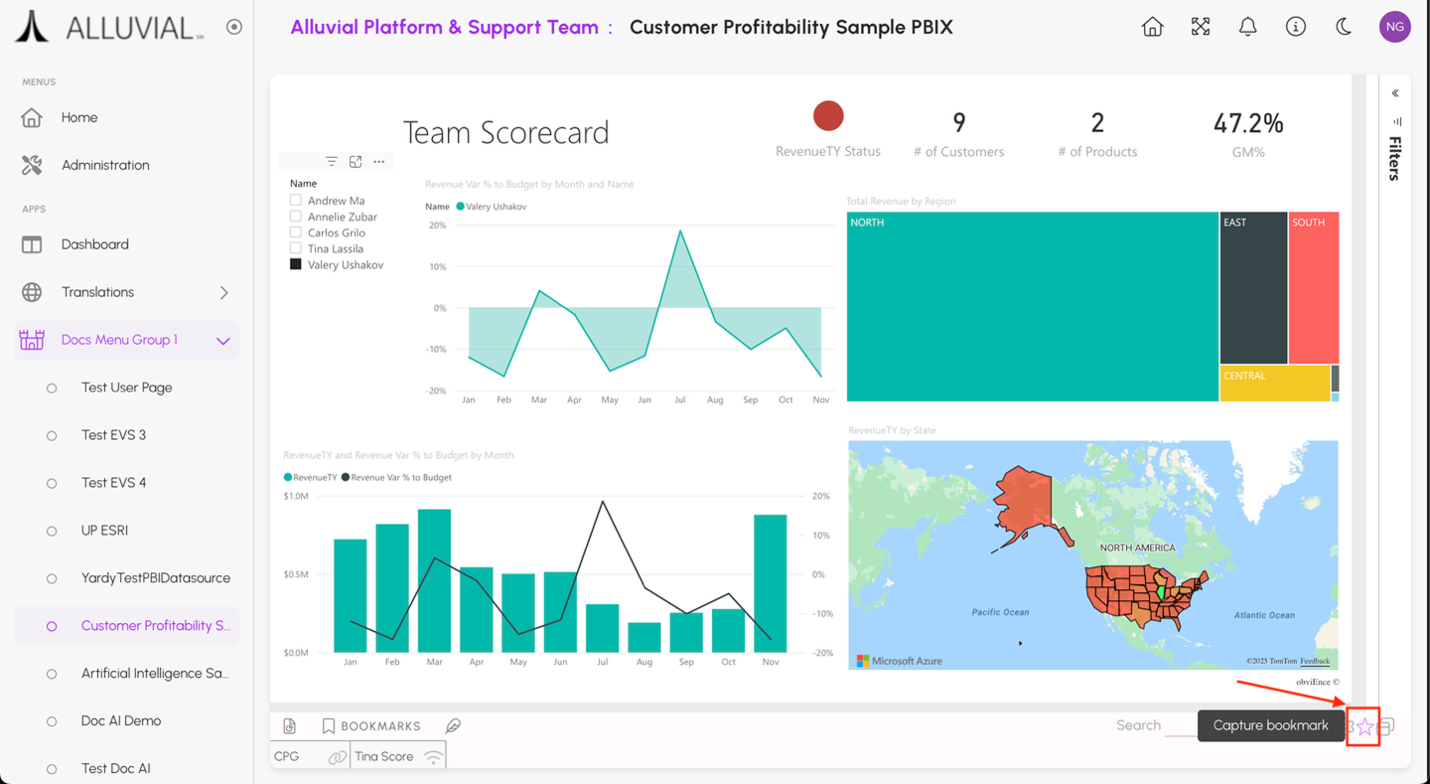Collapse the Docs Menu Group 1 section
This screenshot has height=784, width=1430.
click(223, 341)
